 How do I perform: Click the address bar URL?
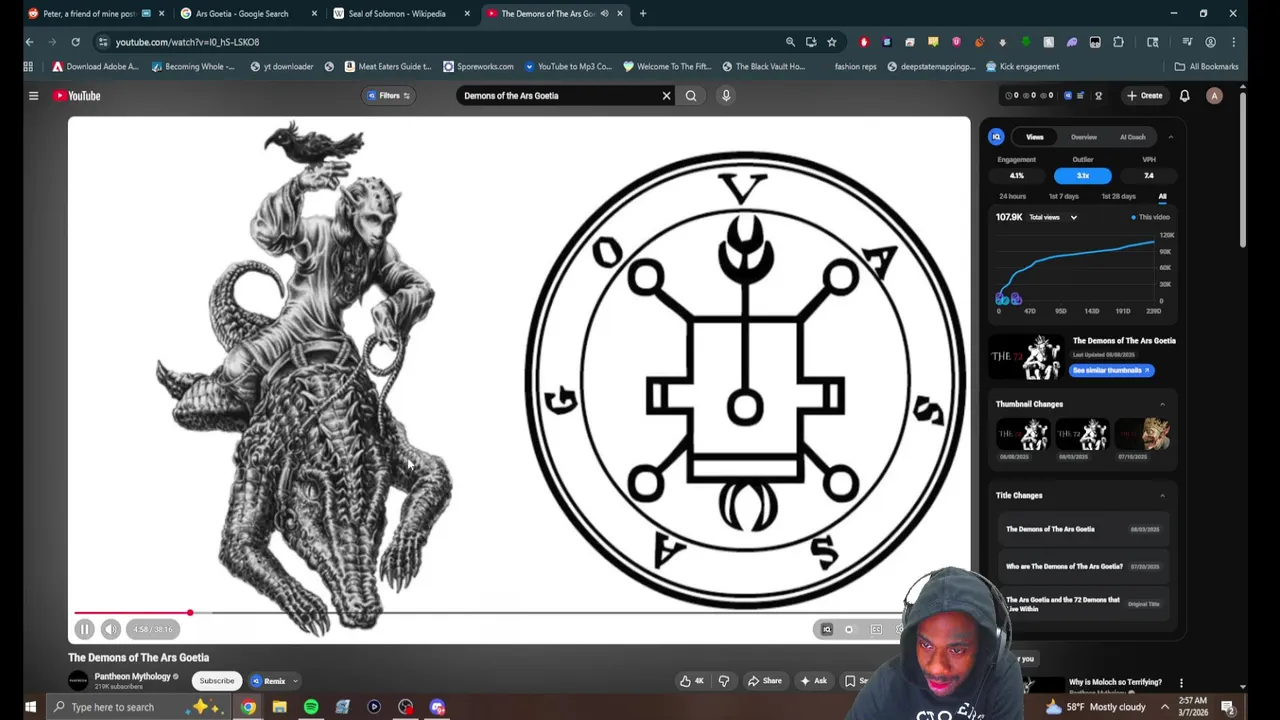(x=187, y=42)
